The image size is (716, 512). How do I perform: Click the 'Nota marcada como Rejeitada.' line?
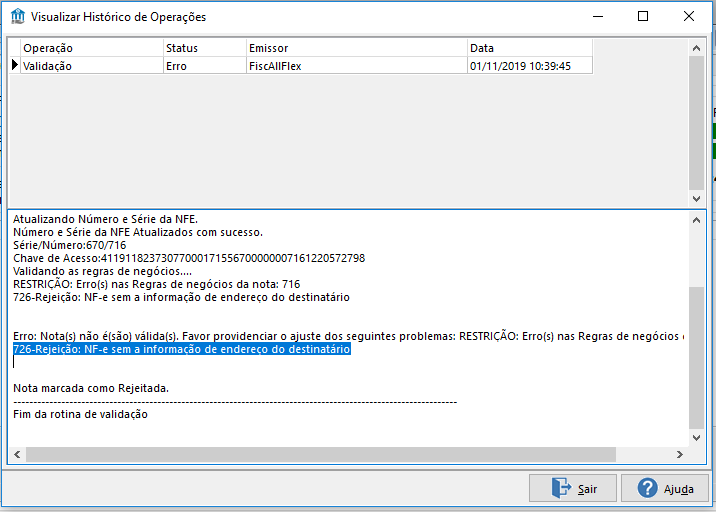coord(91,388)
